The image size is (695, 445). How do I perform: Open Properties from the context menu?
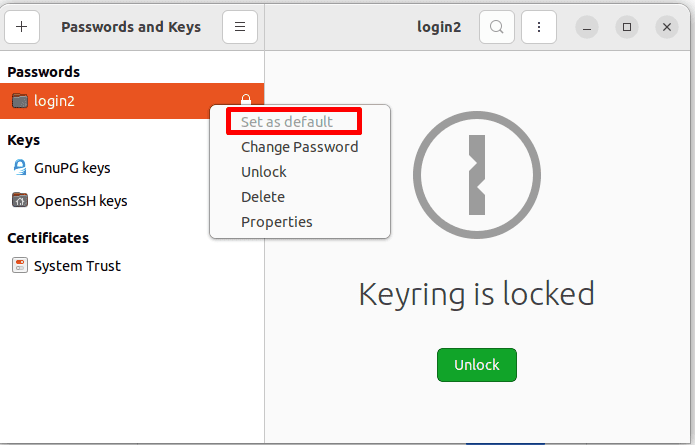pyautogui.click(x=277, y=222)
